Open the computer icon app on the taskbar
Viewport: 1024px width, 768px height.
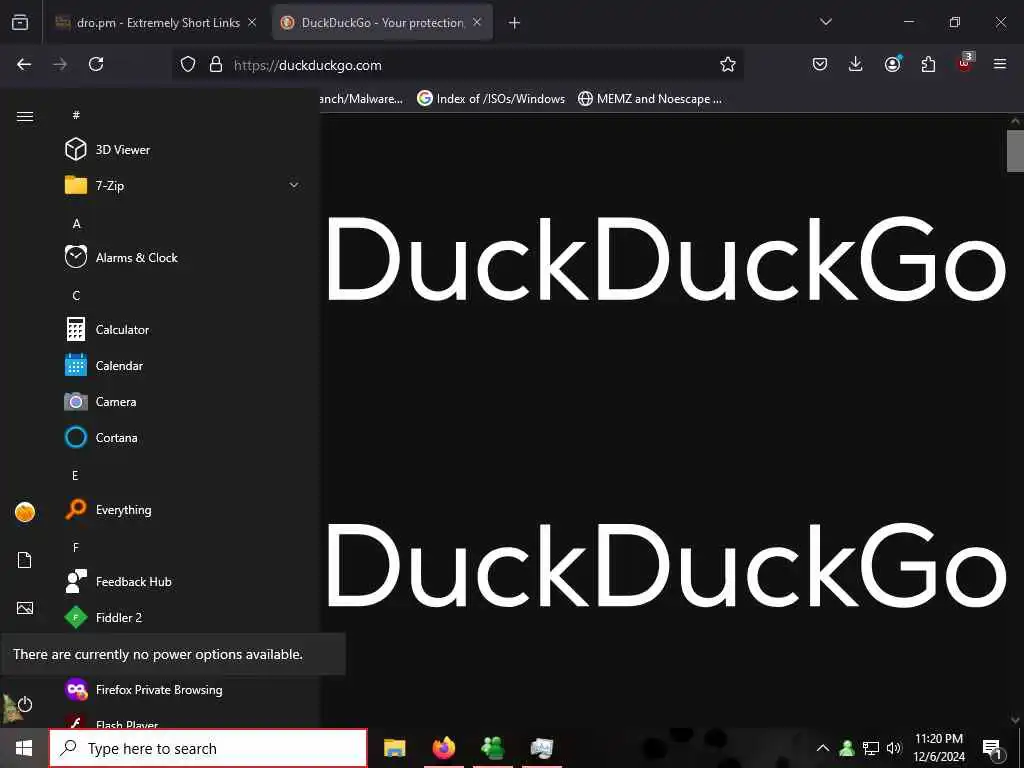[541, 748]
